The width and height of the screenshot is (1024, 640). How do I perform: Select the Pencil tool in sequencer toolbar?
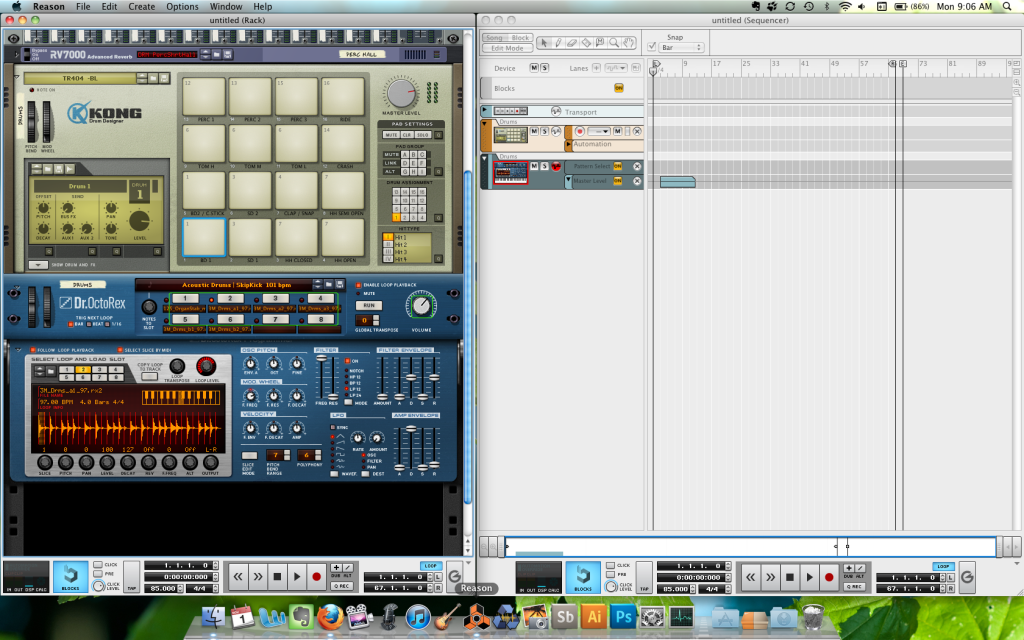pyautogui.click(x=558, y=43)
